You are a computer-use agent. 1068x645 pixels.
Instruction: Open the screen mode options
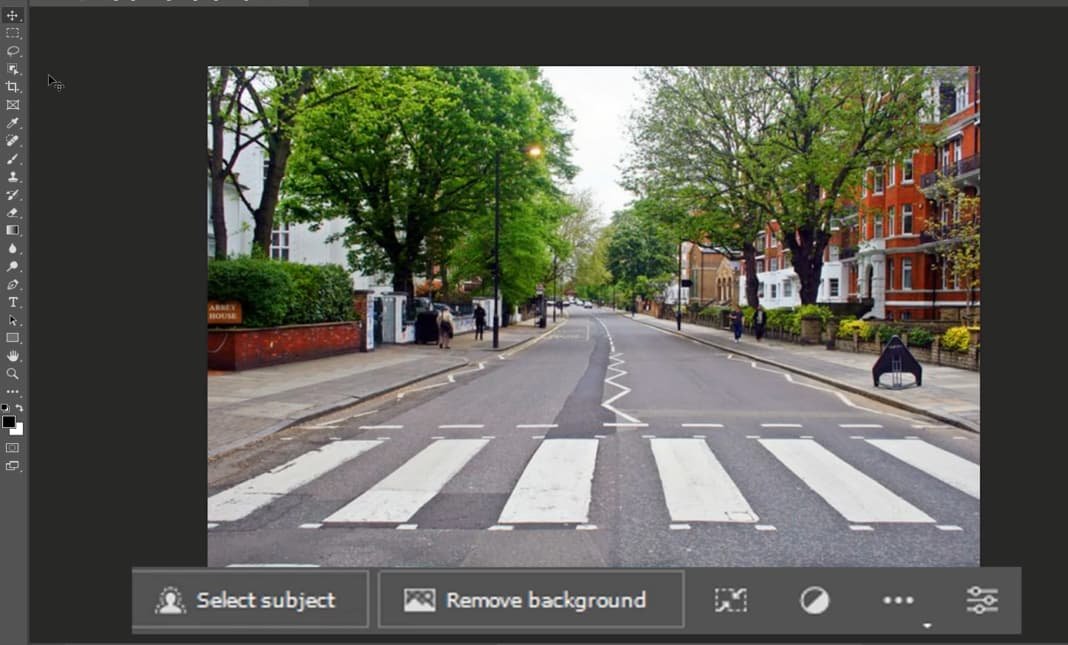[x=13, y=466]
